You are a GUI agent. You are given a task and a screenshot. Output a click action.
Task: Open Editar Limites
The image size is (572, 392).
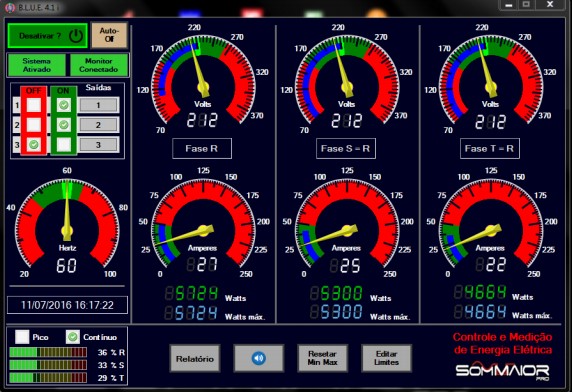[386, 358]
